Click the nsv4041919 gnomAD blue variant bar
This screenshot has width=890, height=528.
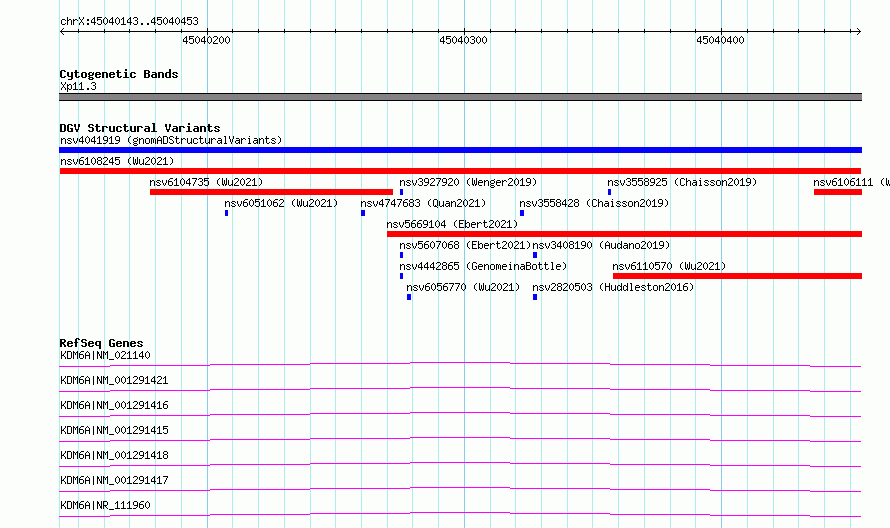coord(460,150)
